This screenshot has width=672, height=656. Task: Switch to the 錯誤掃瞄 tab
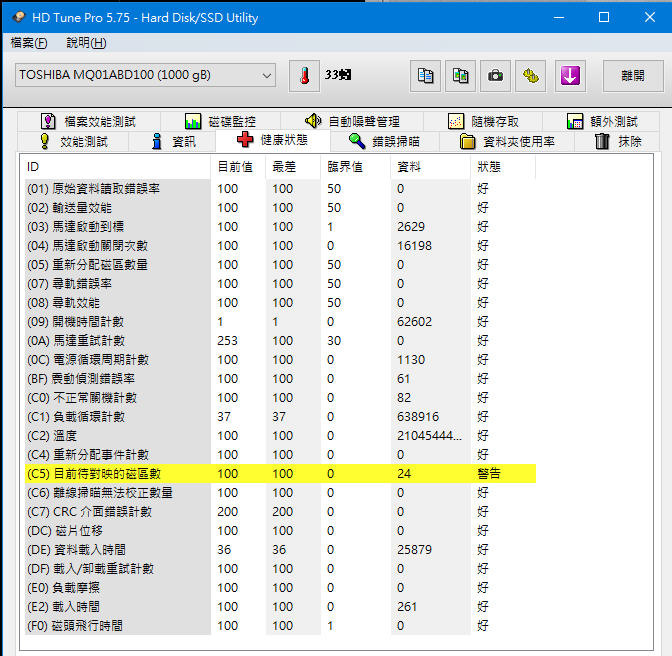(384, 141)
